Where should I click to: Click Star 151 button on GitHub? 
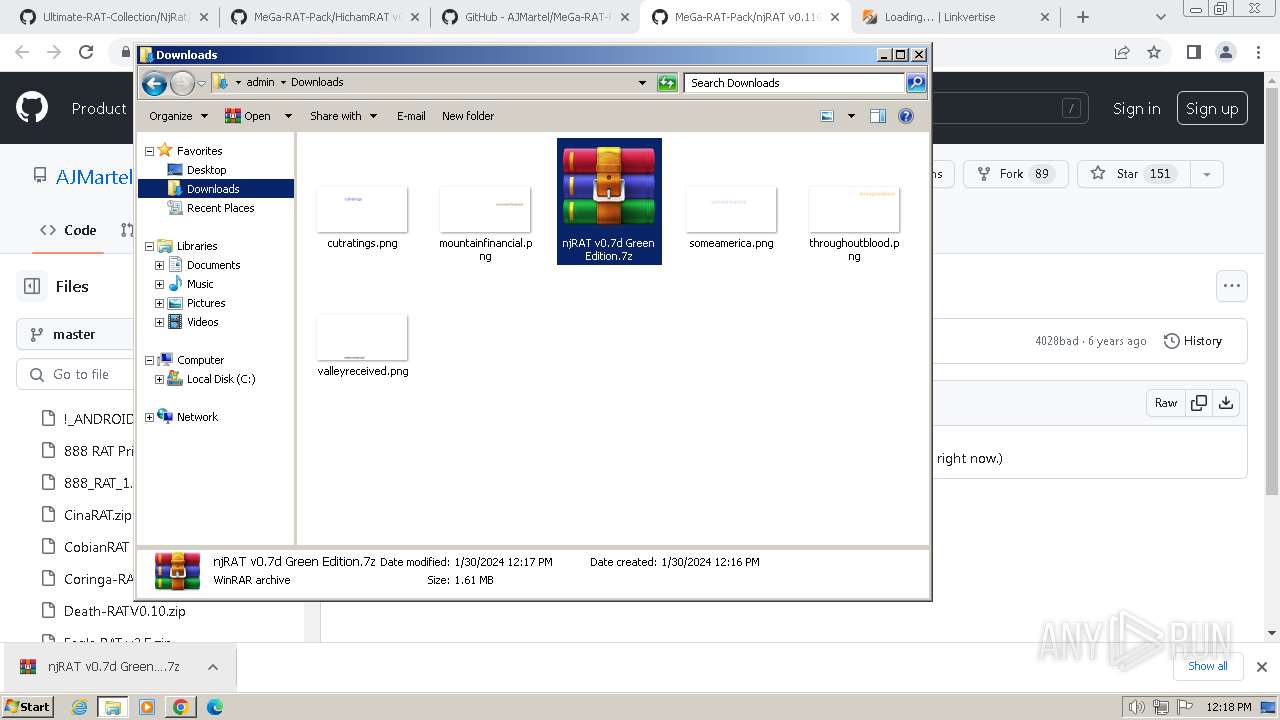(x=1132, y=174)
